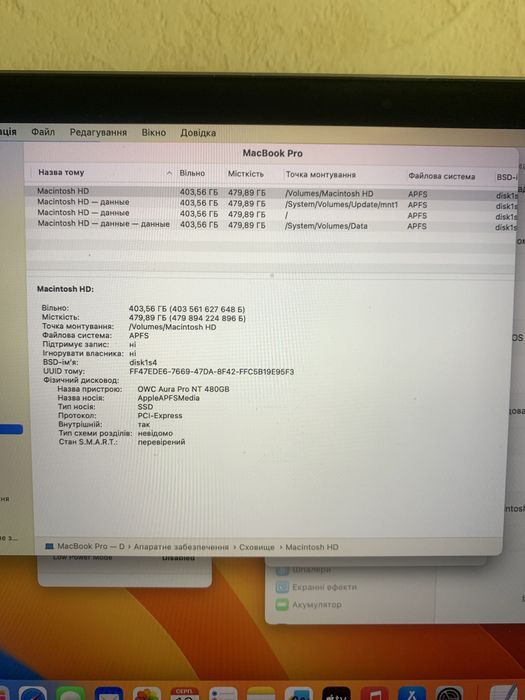The image size is (525, 700).
Task: Click Сховище in the path bar
Action: pos(258,547)
